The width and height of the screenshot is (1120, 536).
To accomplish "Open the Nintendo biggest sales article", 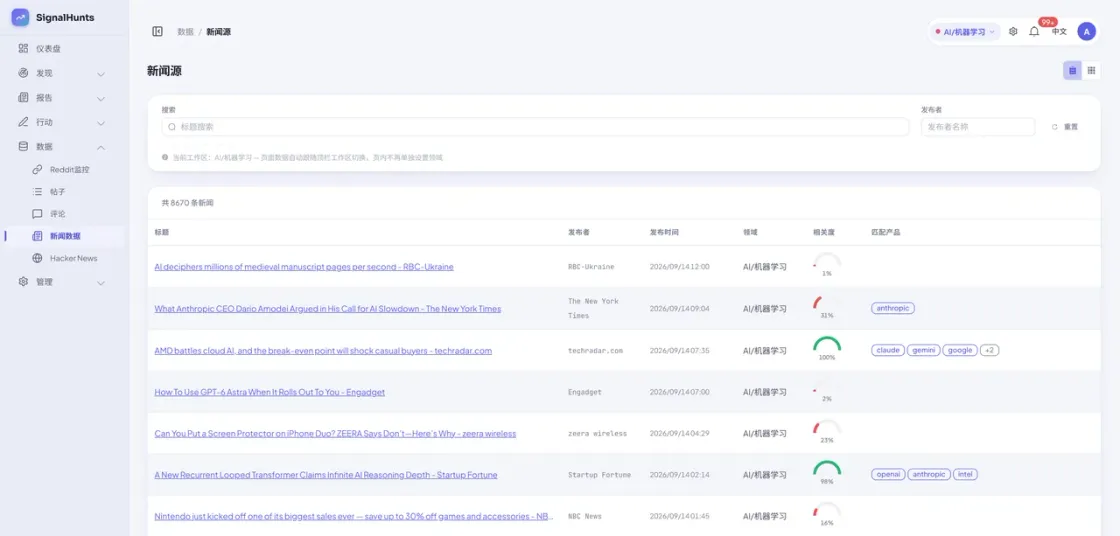I will (x=354, y=516).
